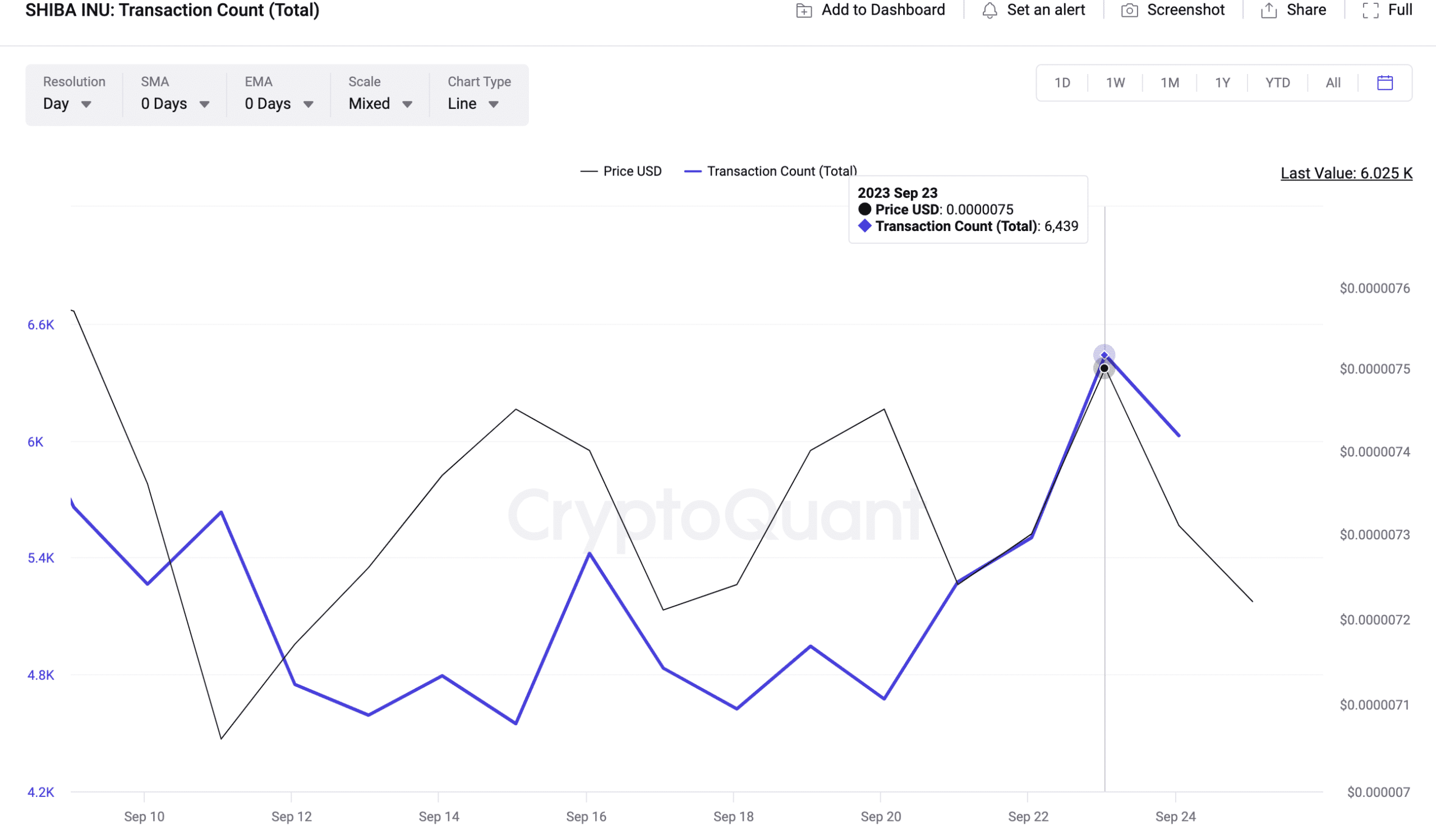Viewport: 1436px width, 840px height.
Task: Expand the SMA 0 Days dropdown
Action: pyautogui.click(x=175, y=104)
